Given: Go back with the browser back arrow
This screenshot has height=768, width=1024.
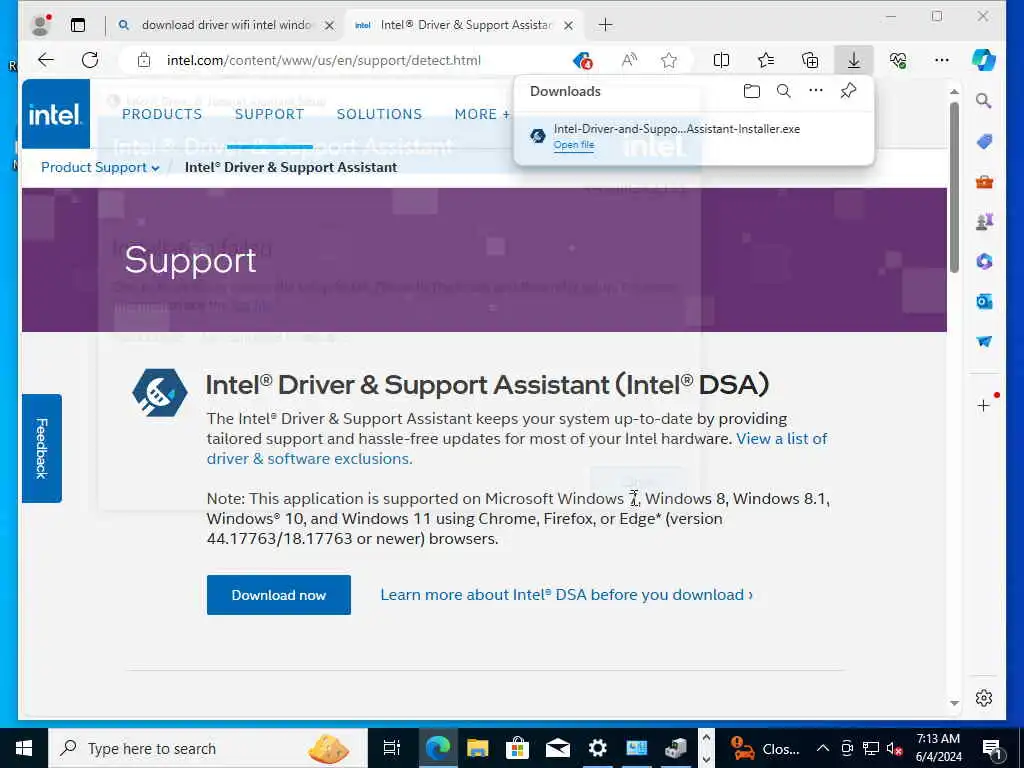Looking at the screenshot, I should tap(45, 60).
